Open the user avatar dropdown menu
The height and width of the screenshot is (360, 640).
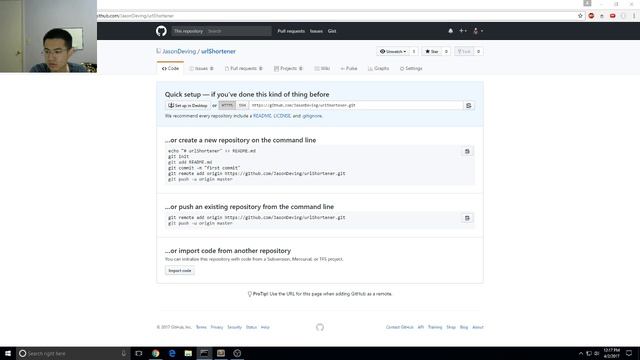coord(478,31)
